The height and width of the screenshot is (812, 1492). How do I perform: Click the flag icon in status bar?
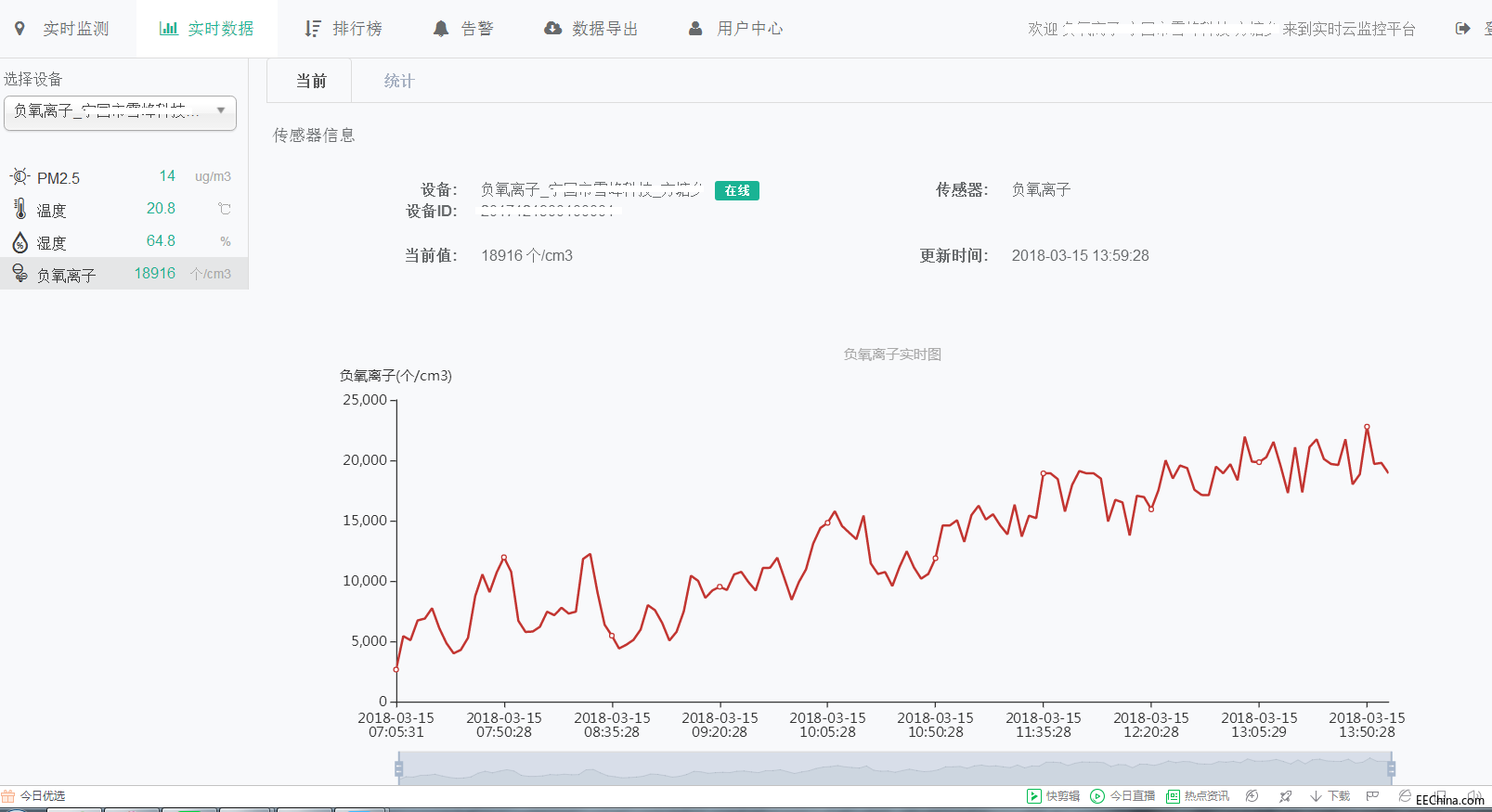coord(1372,796)
